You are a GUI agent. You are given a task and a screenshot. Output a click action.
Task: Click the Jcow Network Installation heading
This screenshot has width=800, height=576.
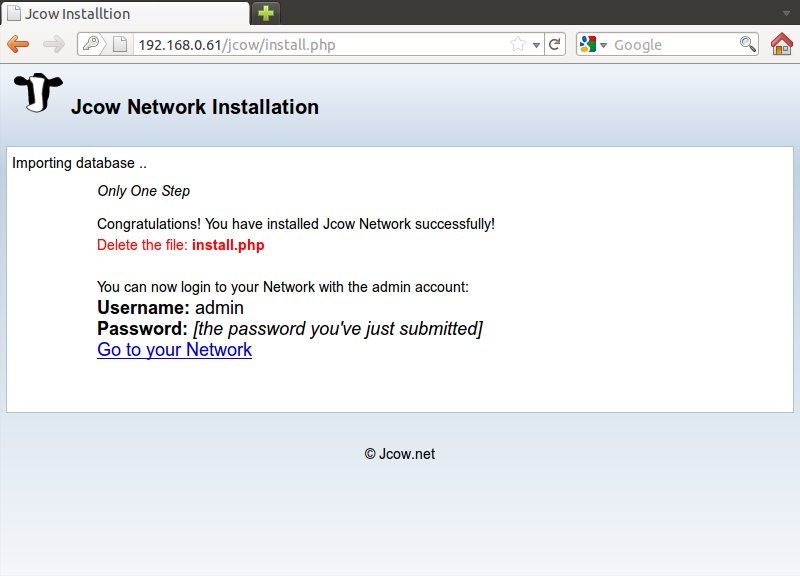click(x=195, y=107)
